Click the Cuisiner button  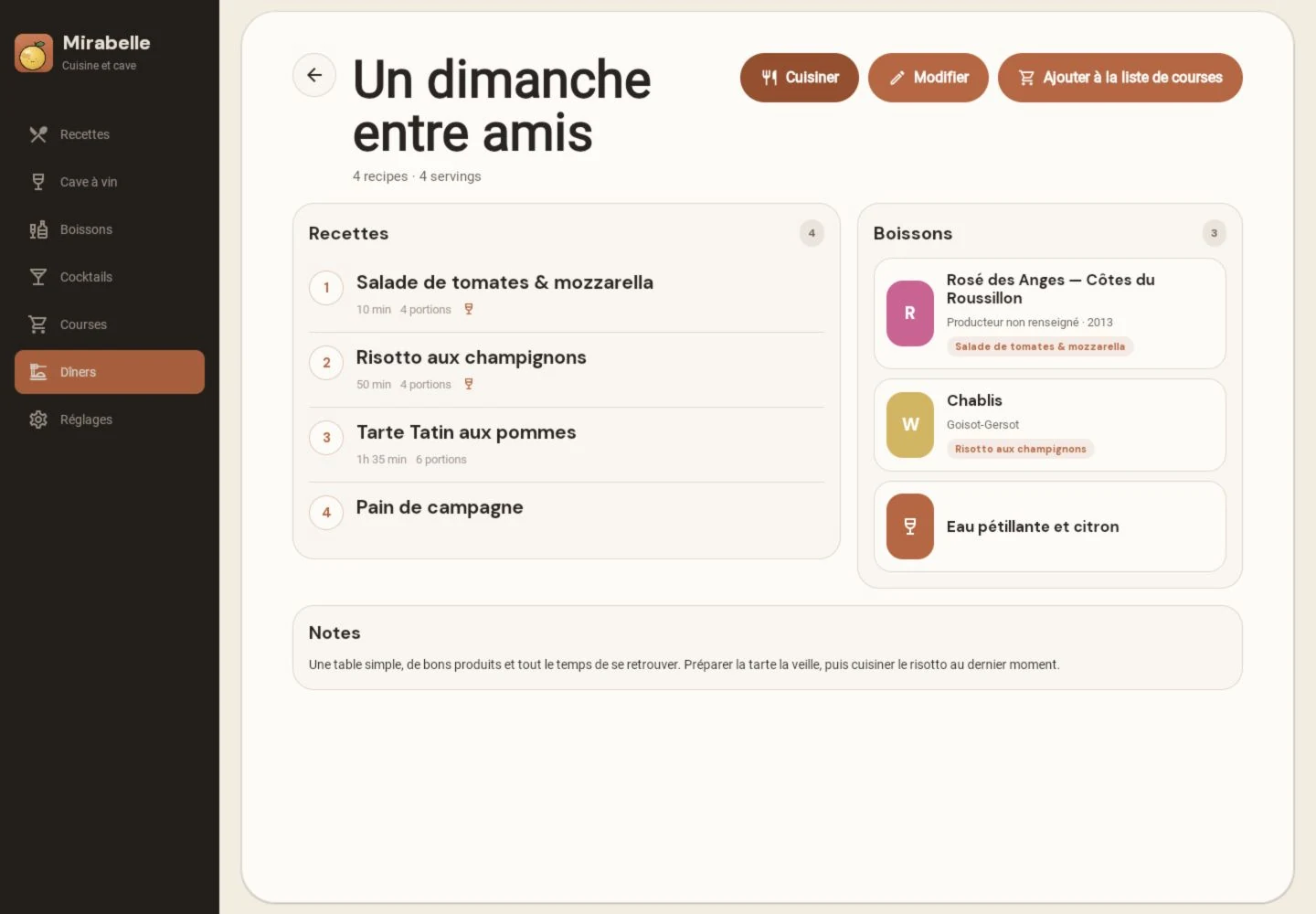tap(800, 78)
